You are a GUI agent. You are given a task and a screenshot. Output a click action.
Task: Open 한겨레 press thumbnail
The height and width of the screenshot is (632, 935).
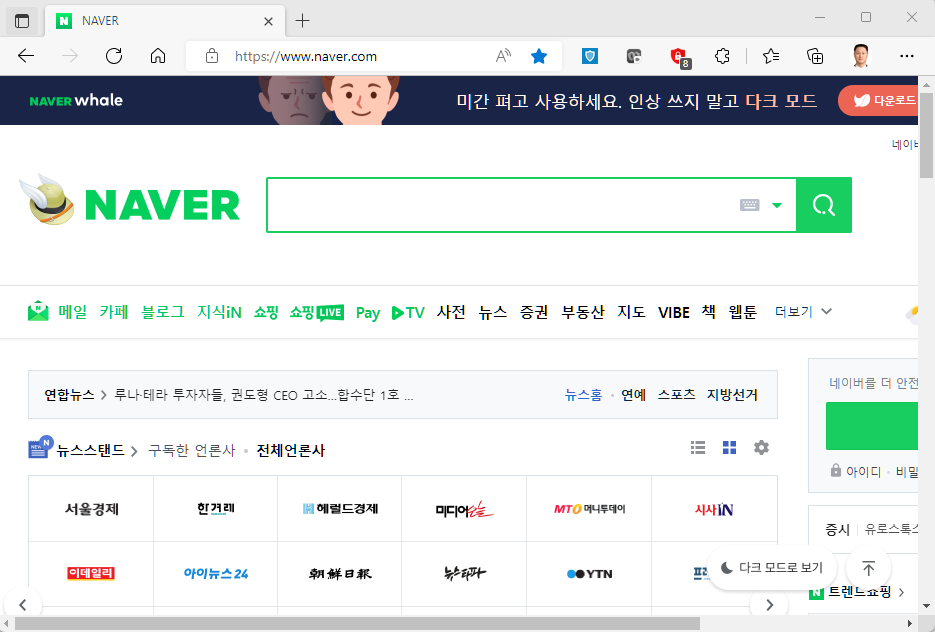(215, 509)
